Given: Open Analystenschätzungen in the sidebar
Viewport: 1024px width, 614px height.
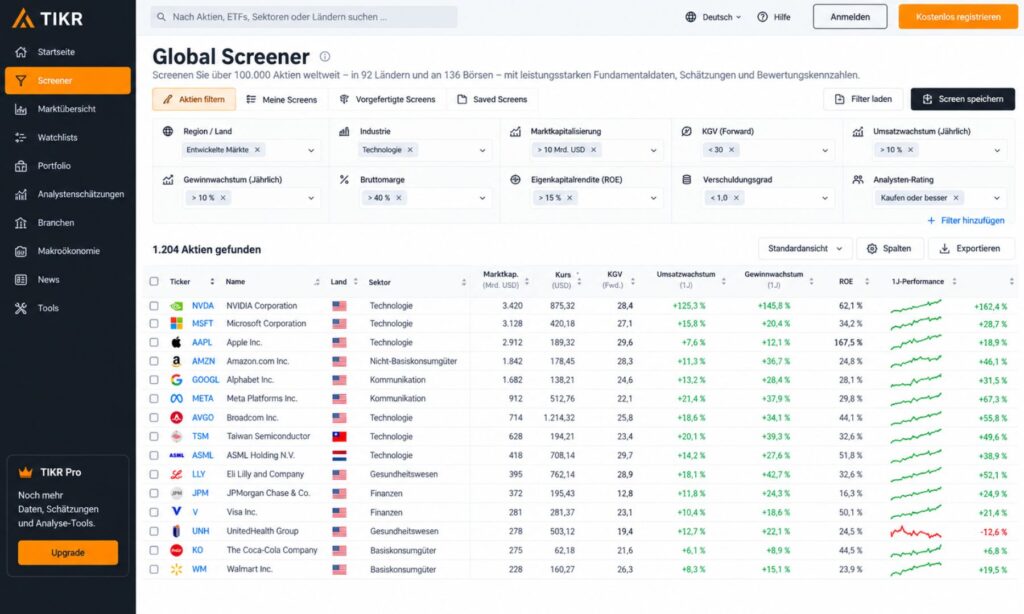Looking at the screenshot, I should tap(81, 194).
